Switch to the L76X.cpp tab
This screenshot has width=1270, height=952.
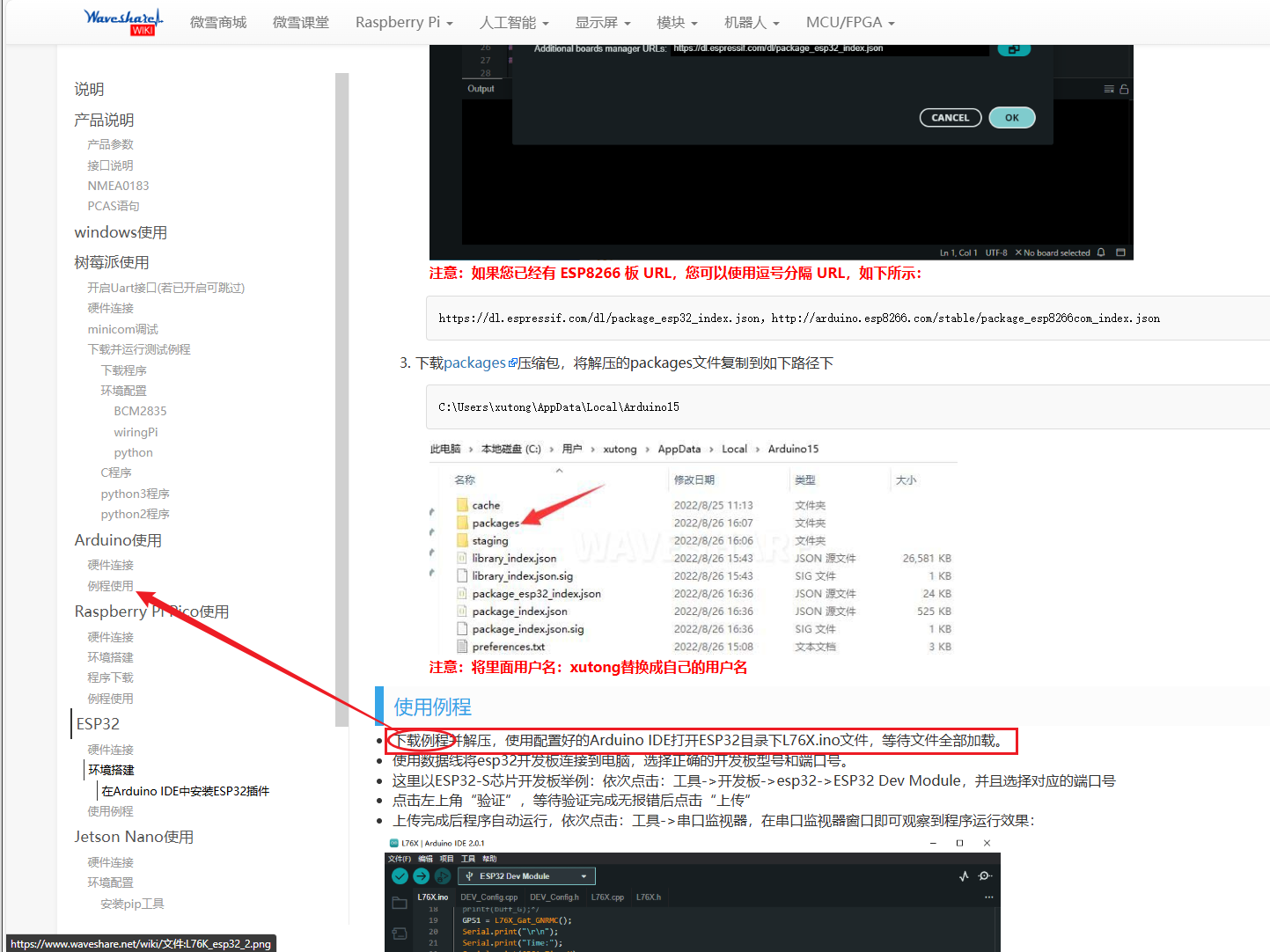[607, 897]
